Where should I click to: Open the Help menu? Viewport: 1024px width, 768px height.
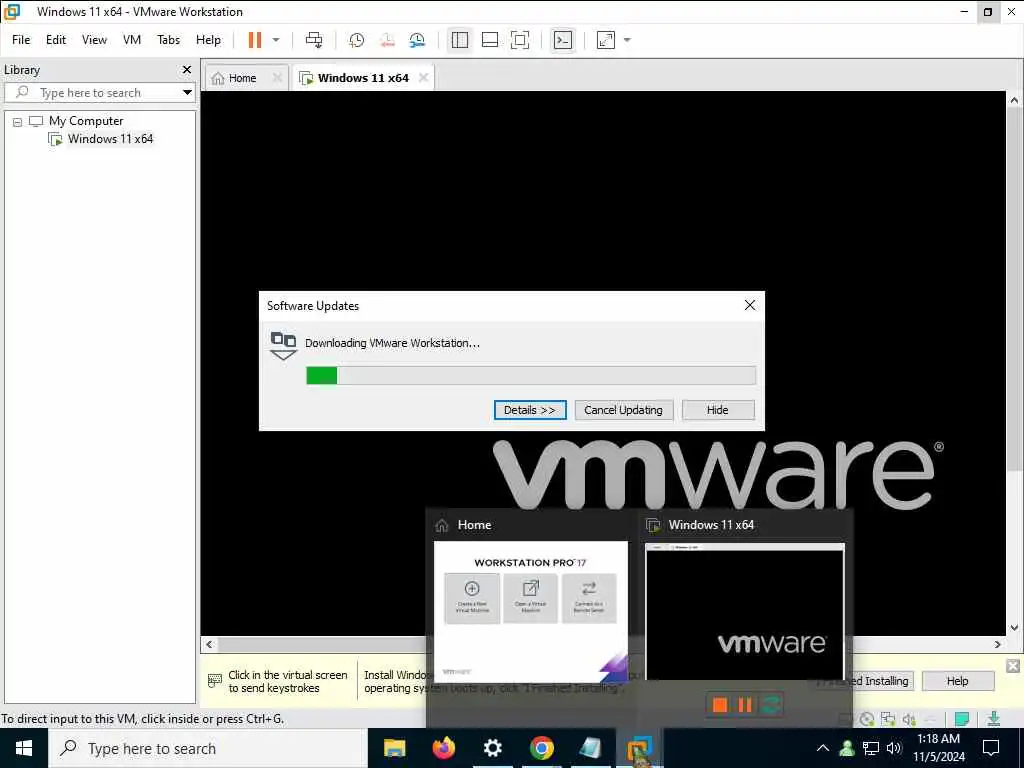pyautogui.click(x=208, y=40)
